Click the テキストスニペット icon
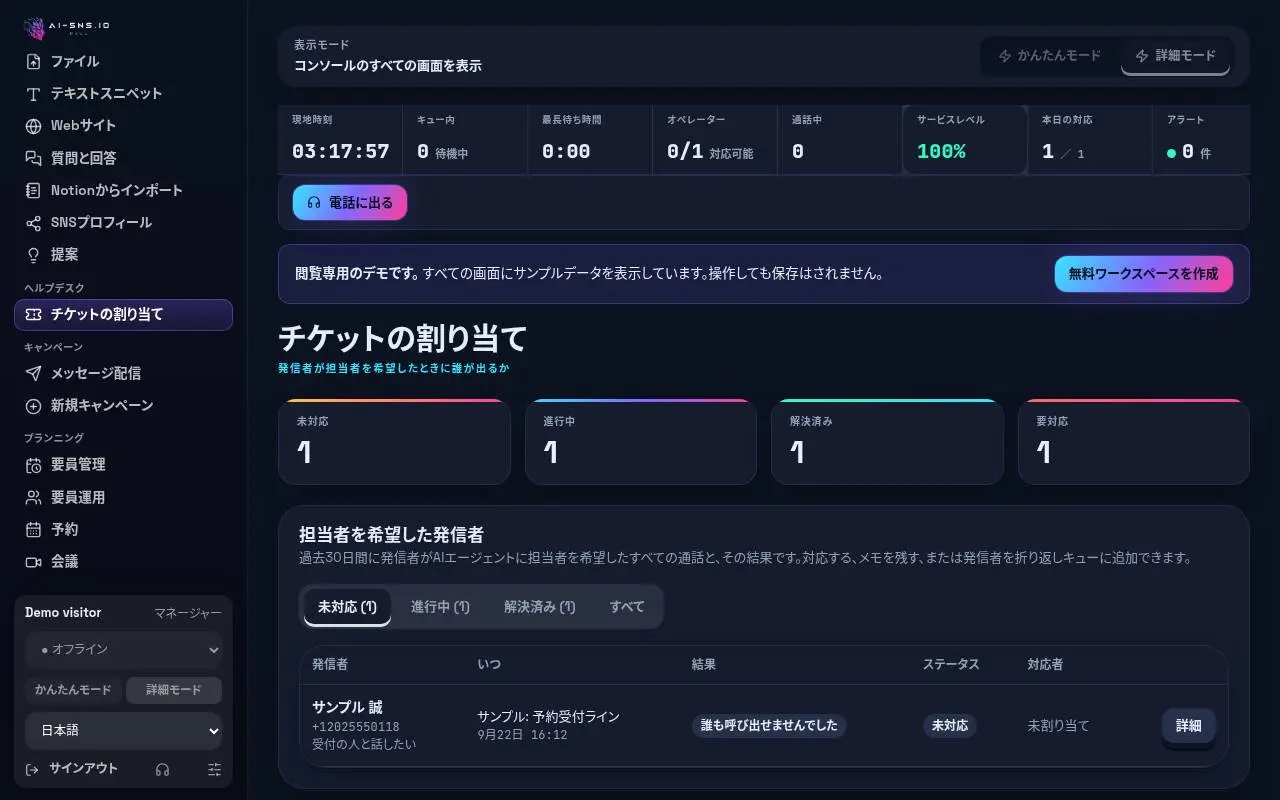This screenshot has height=800, width=1280. [x=33, y=94]
